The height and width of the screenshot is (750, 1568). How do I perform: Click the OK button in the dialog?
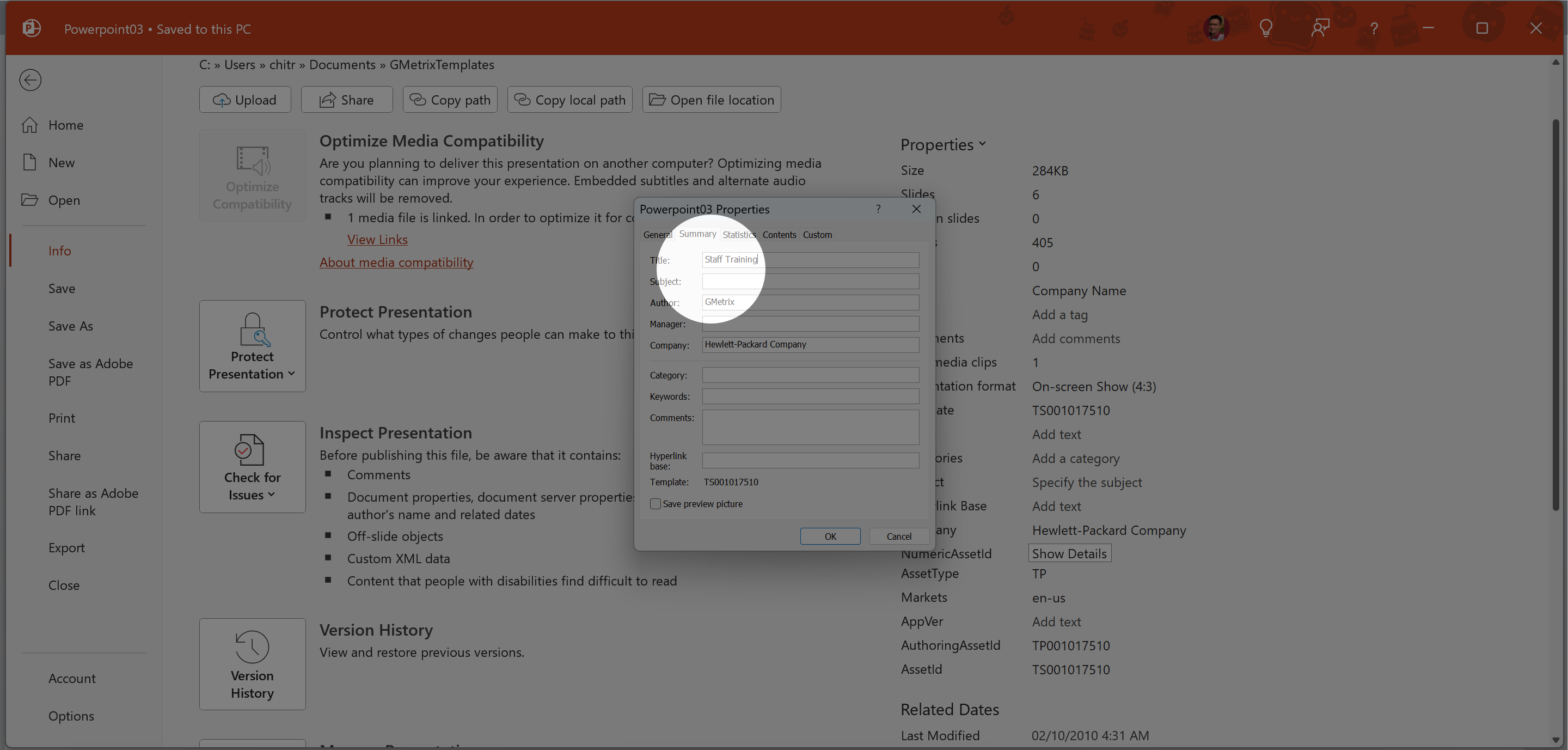830,536
